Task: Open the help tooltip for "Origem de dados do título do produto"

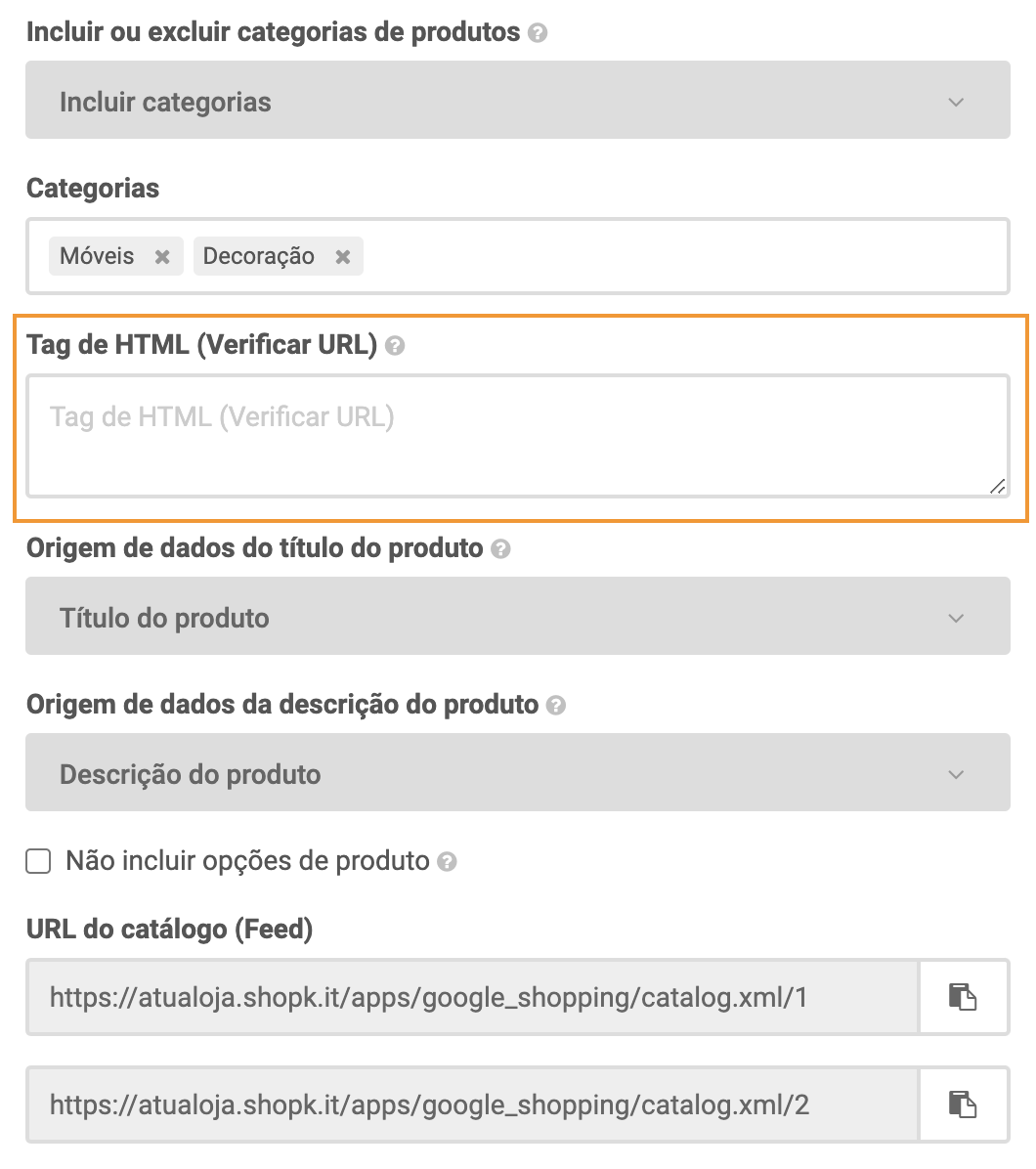Action: pyautogui.click(x=500, y=548)
